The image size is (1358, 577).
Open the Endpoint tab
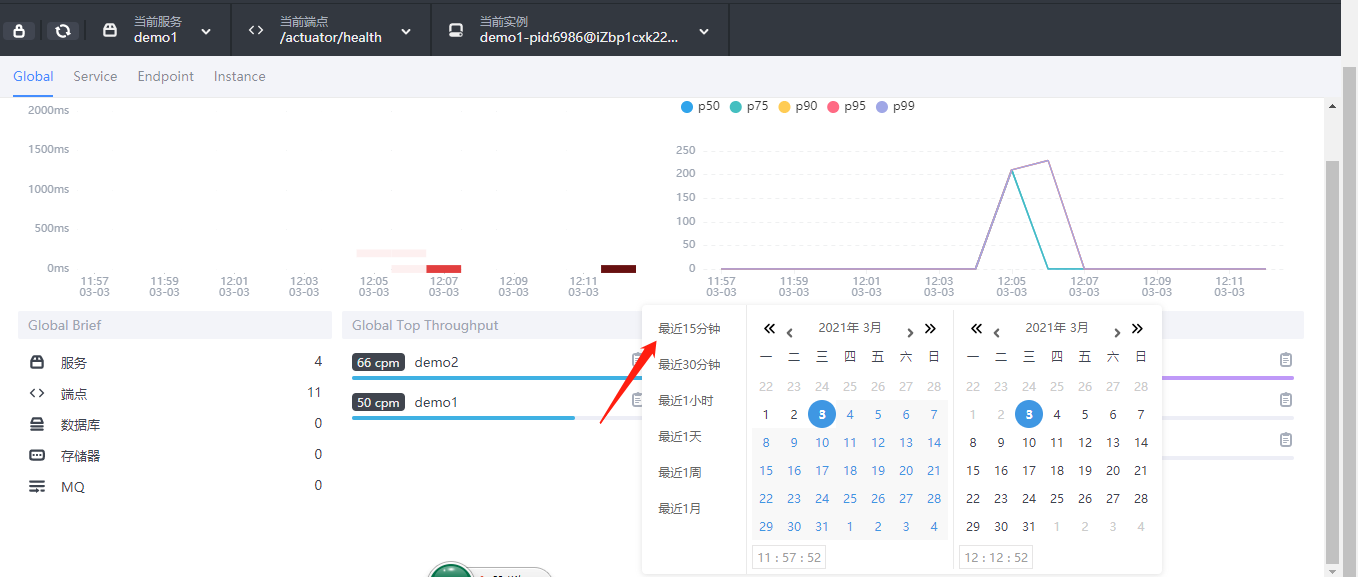tap(166, 76)
